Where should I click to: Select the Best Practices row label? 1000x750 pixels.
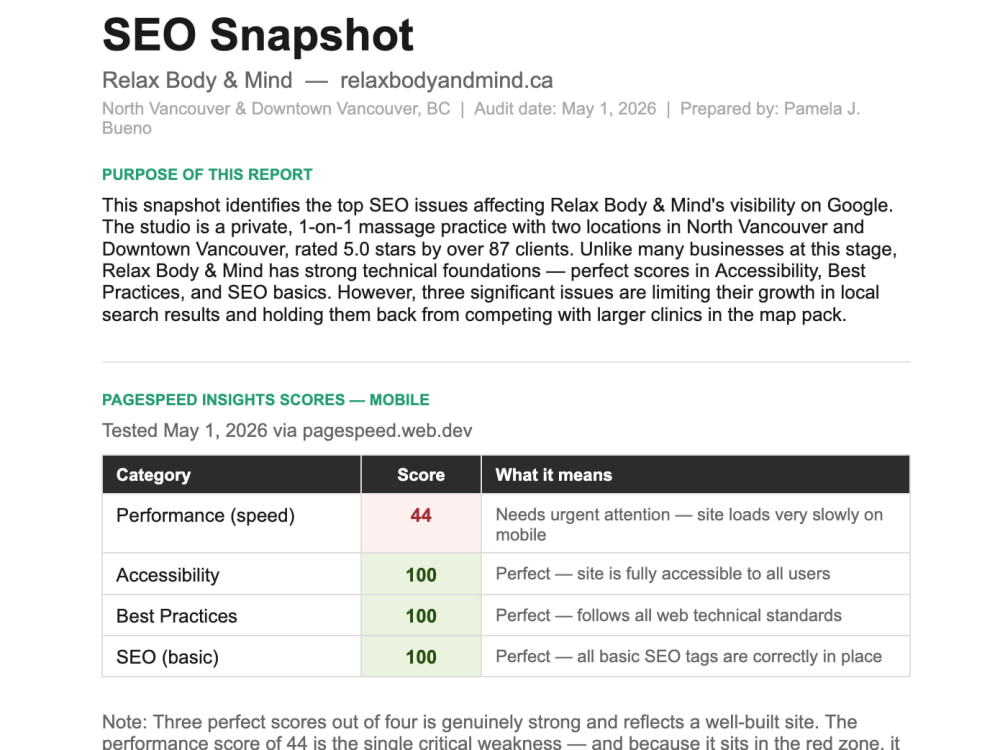[x=177, y=616]
